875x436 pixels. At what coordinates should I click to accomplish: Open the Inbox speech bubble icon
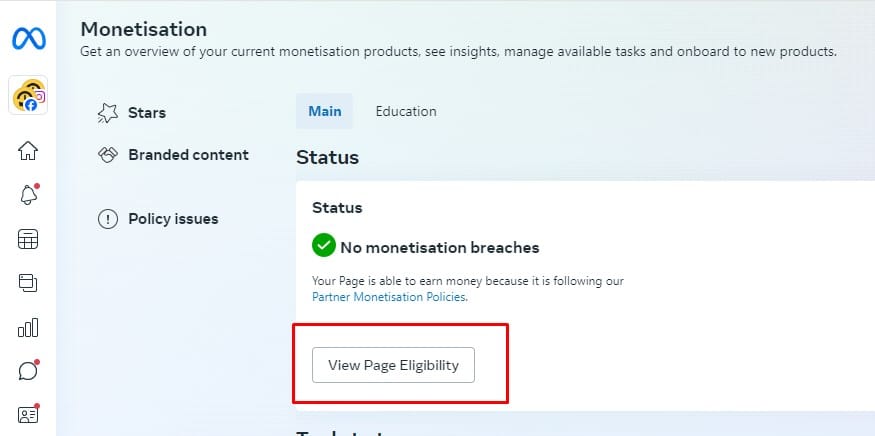click(x=28, y=370)
